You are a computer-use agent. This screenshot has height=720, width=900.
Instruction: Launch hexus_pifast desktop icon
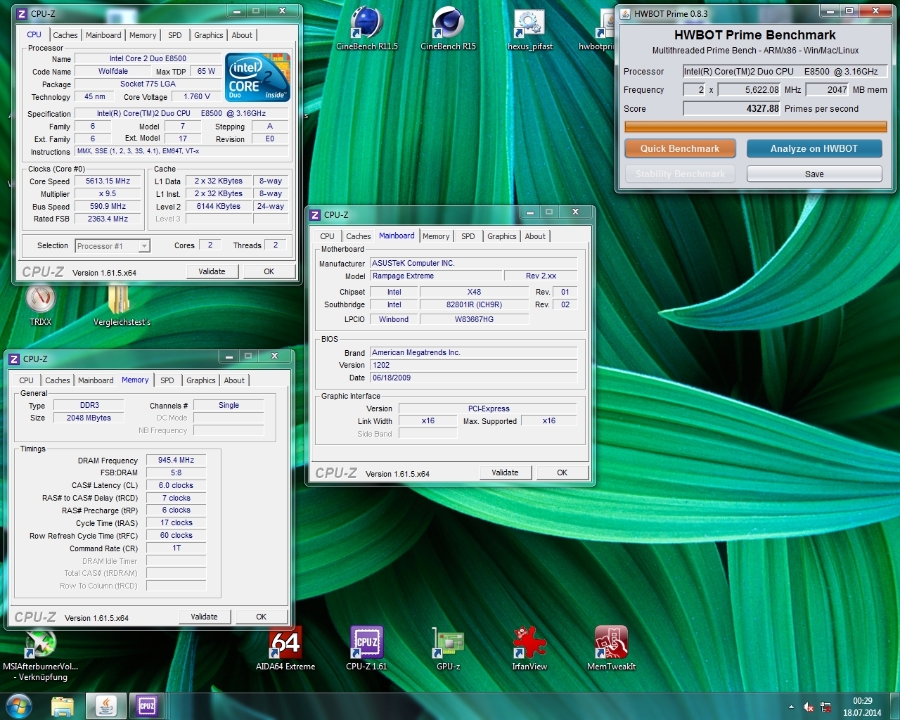pyautogui.click(x=529, y=29)
